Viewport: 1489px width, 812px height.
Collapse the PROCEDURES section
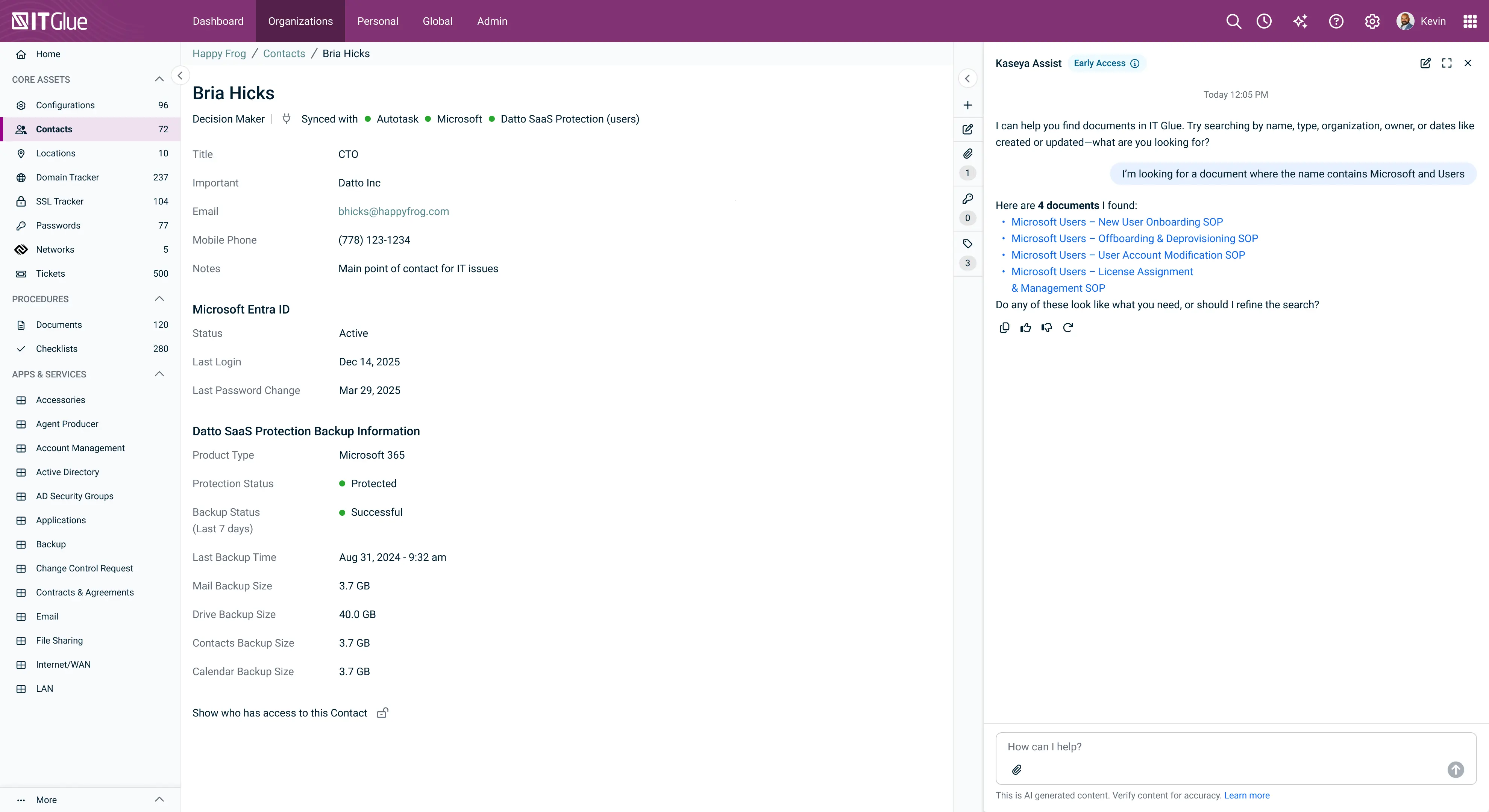pyautogui.click(x=159, y=299)
